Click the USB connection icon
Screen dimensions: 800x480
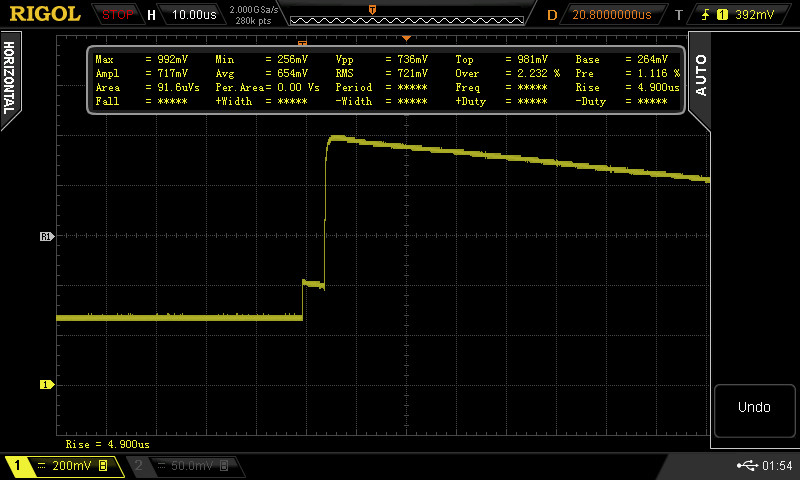745,466
